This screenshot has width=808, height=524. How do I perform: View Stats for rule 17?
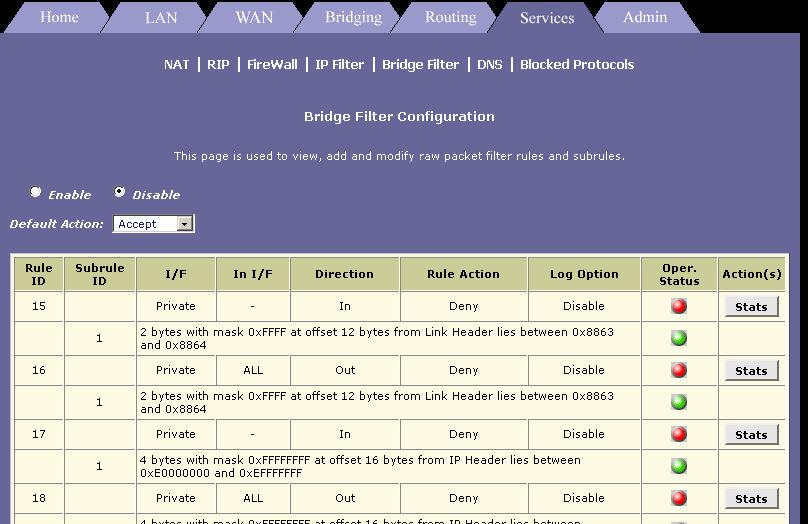751,434
